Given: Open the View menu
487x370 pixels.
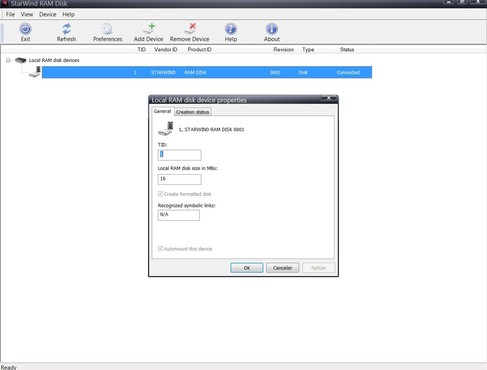Looking at the screenshot, I should tap(27, 14).
